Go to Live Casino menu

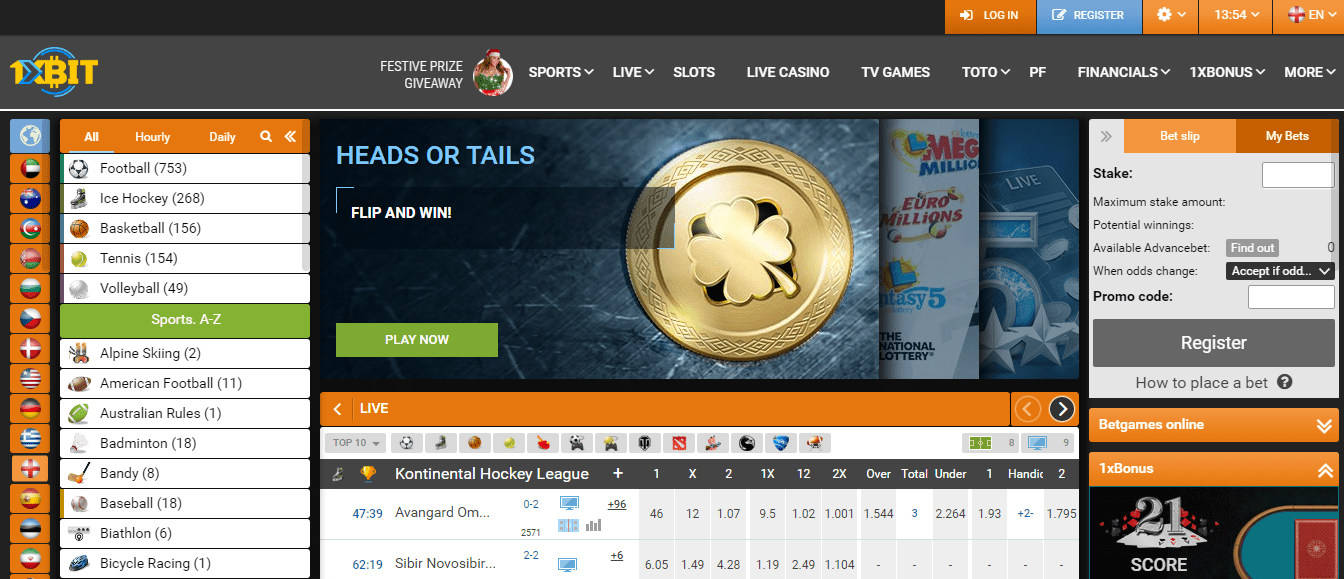[788, 72]
